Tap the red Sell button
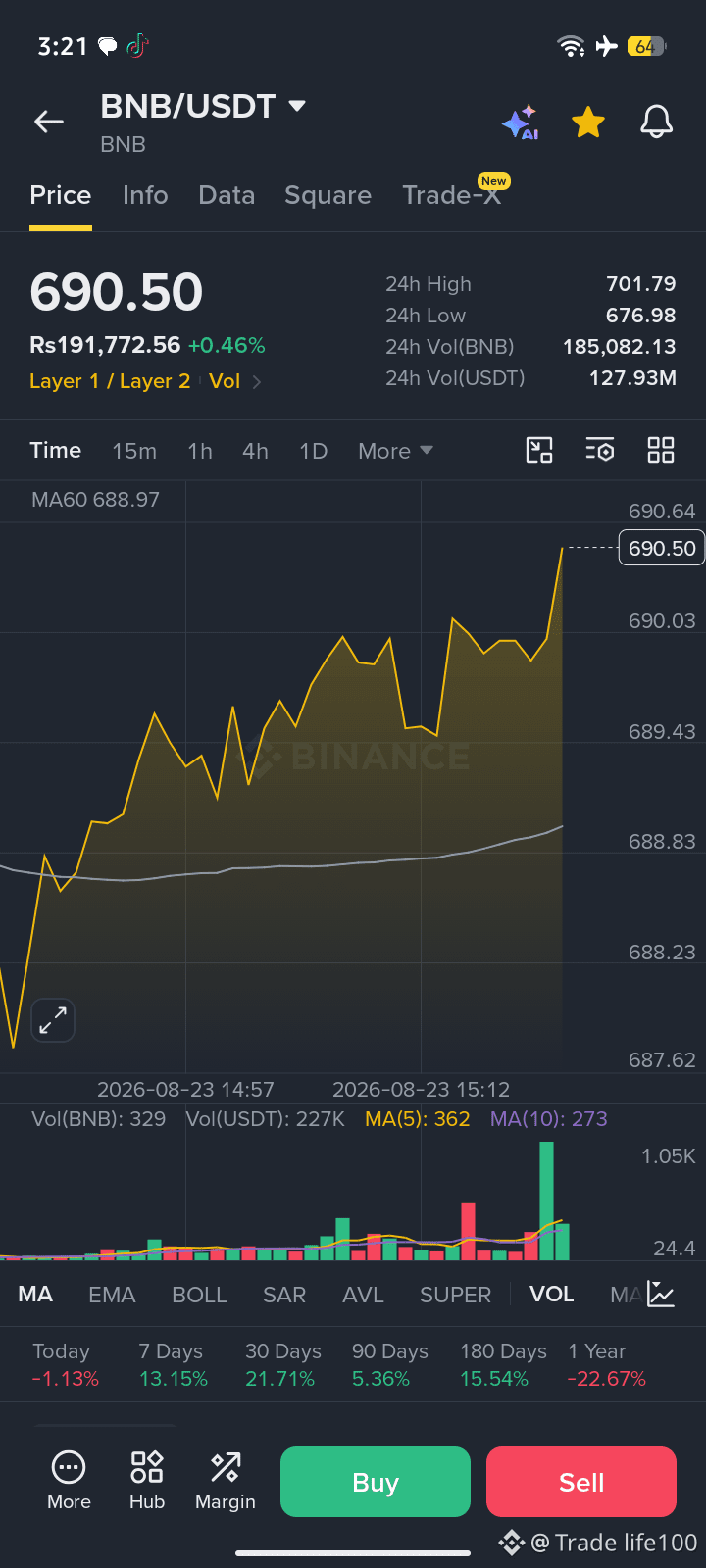 tap(581, 1482)
